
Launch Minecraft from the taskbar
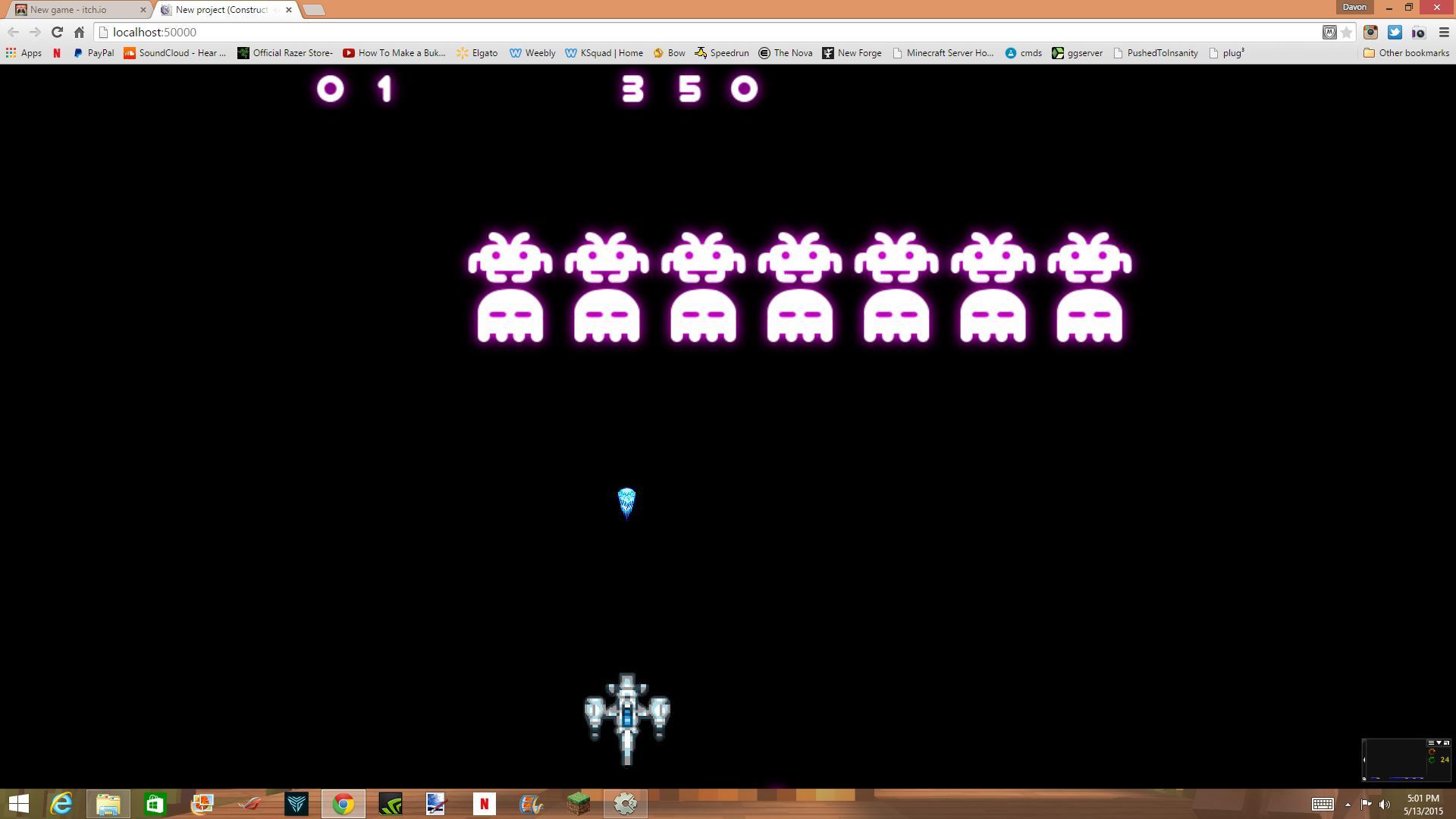578,804
